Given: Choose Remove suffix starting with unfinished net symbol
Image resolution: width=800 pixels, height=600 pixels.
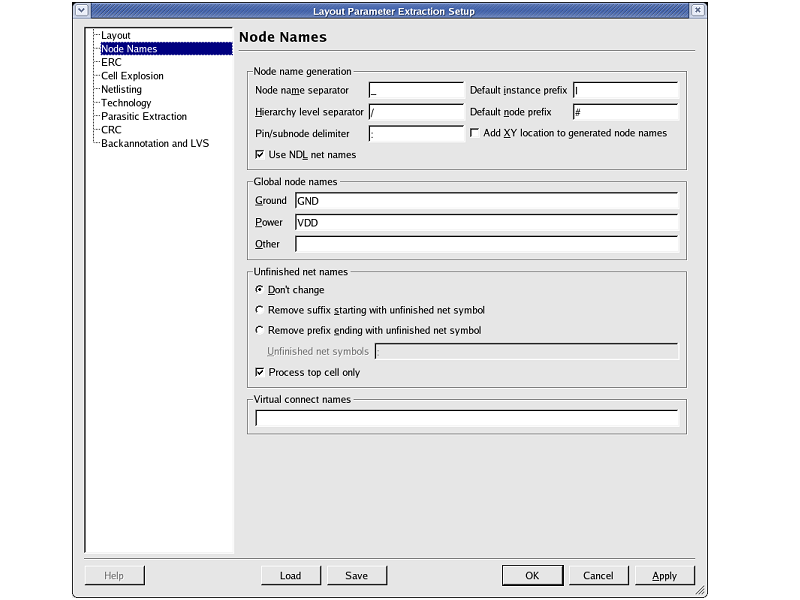Looking at the screenshot, I should (260, 310).
